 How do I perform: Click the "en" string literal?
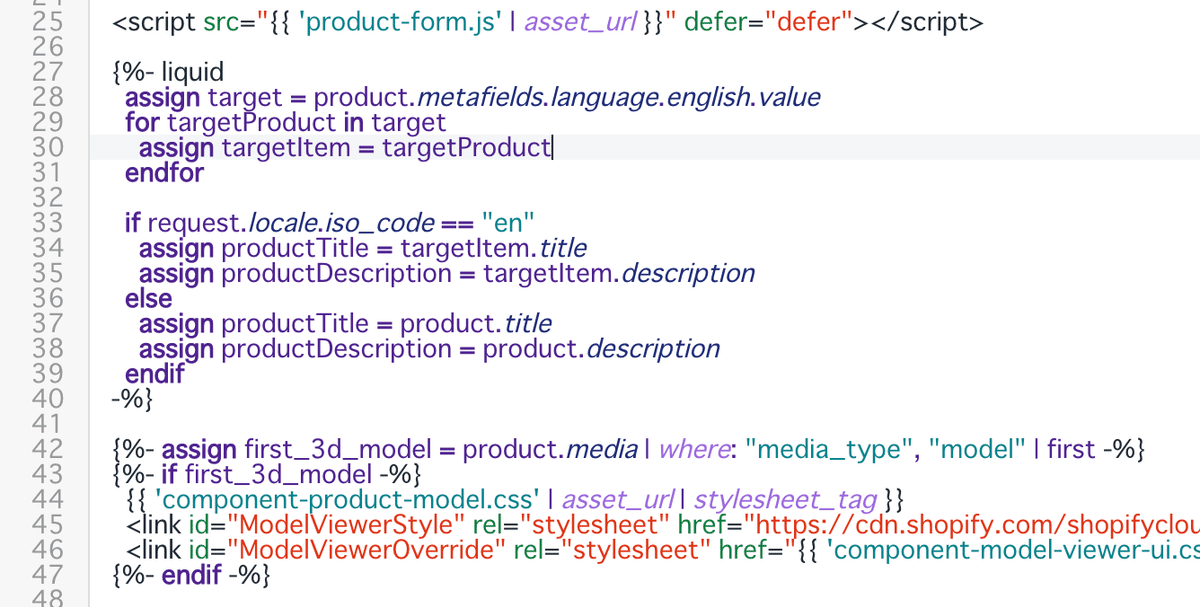click(508, 223)
